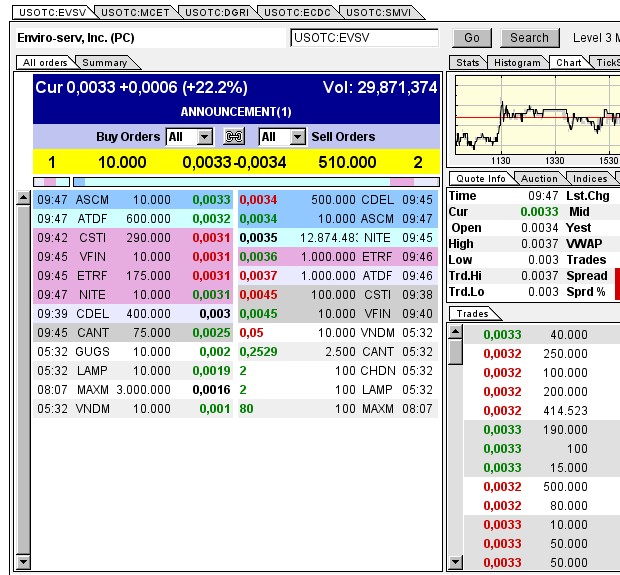This screenshot has width=620, height=575.
Task: Click the Search button
Action: point(529,38)
